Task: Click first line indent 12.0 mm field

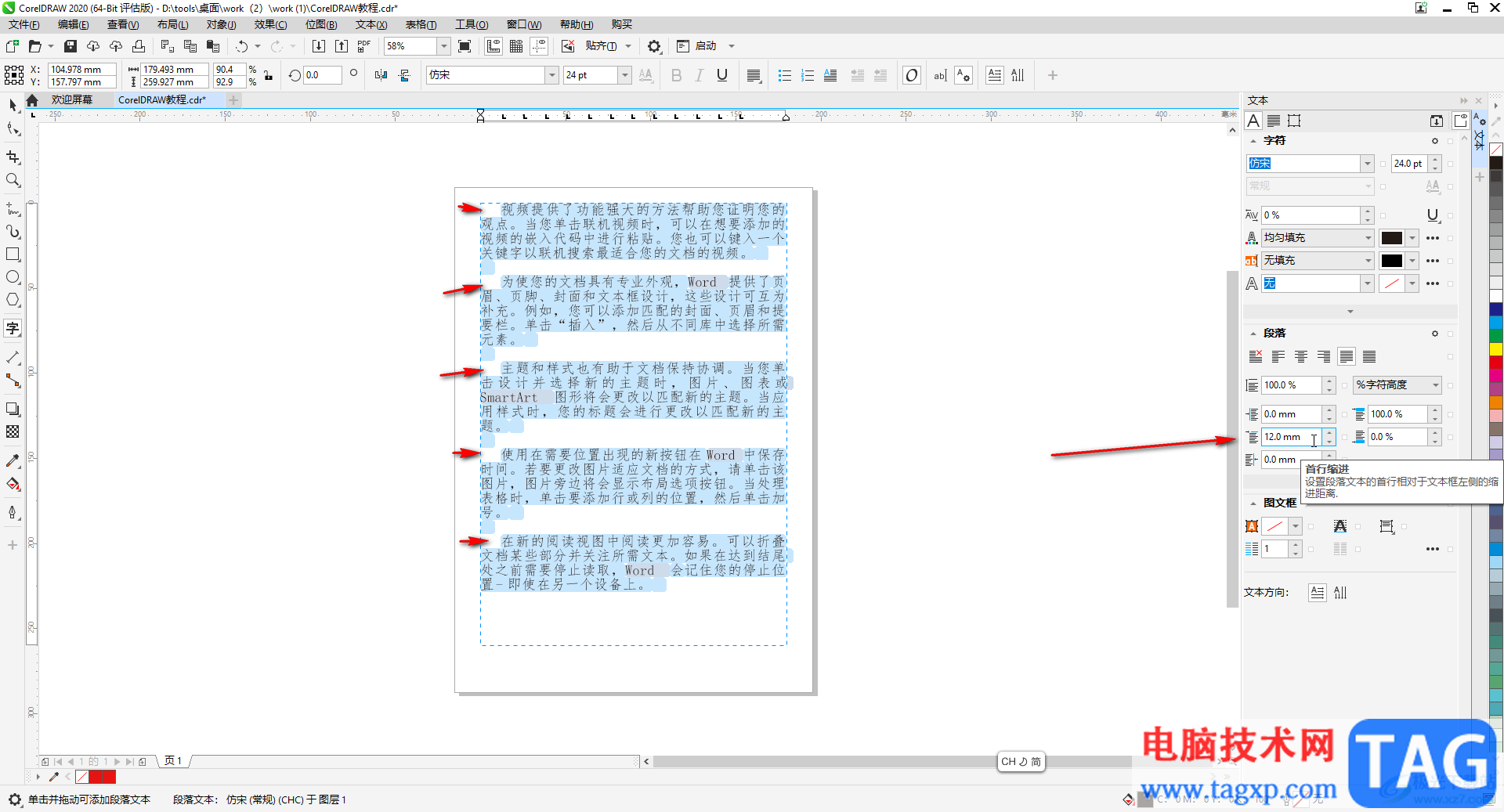Action: [x=1292, y=437]
